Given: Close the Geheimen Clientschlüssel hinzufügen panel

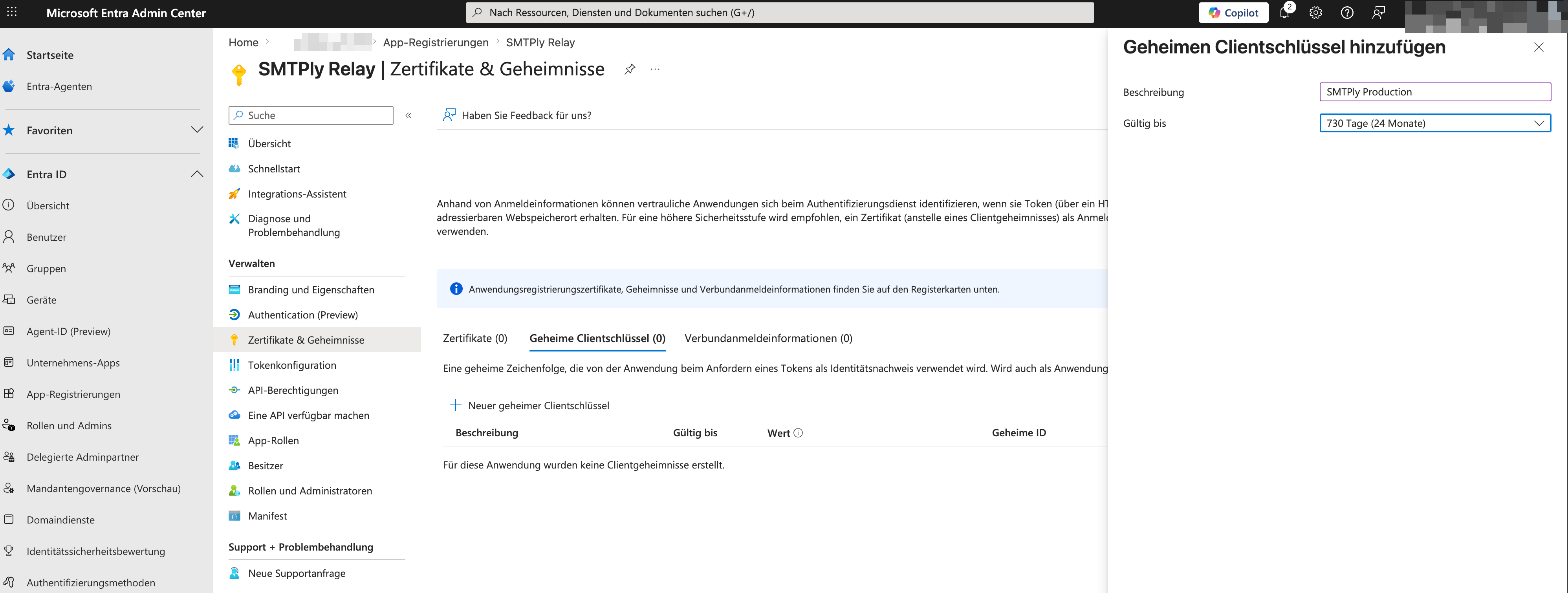Looking at the screenshot, I should (x=1539, y=46).
